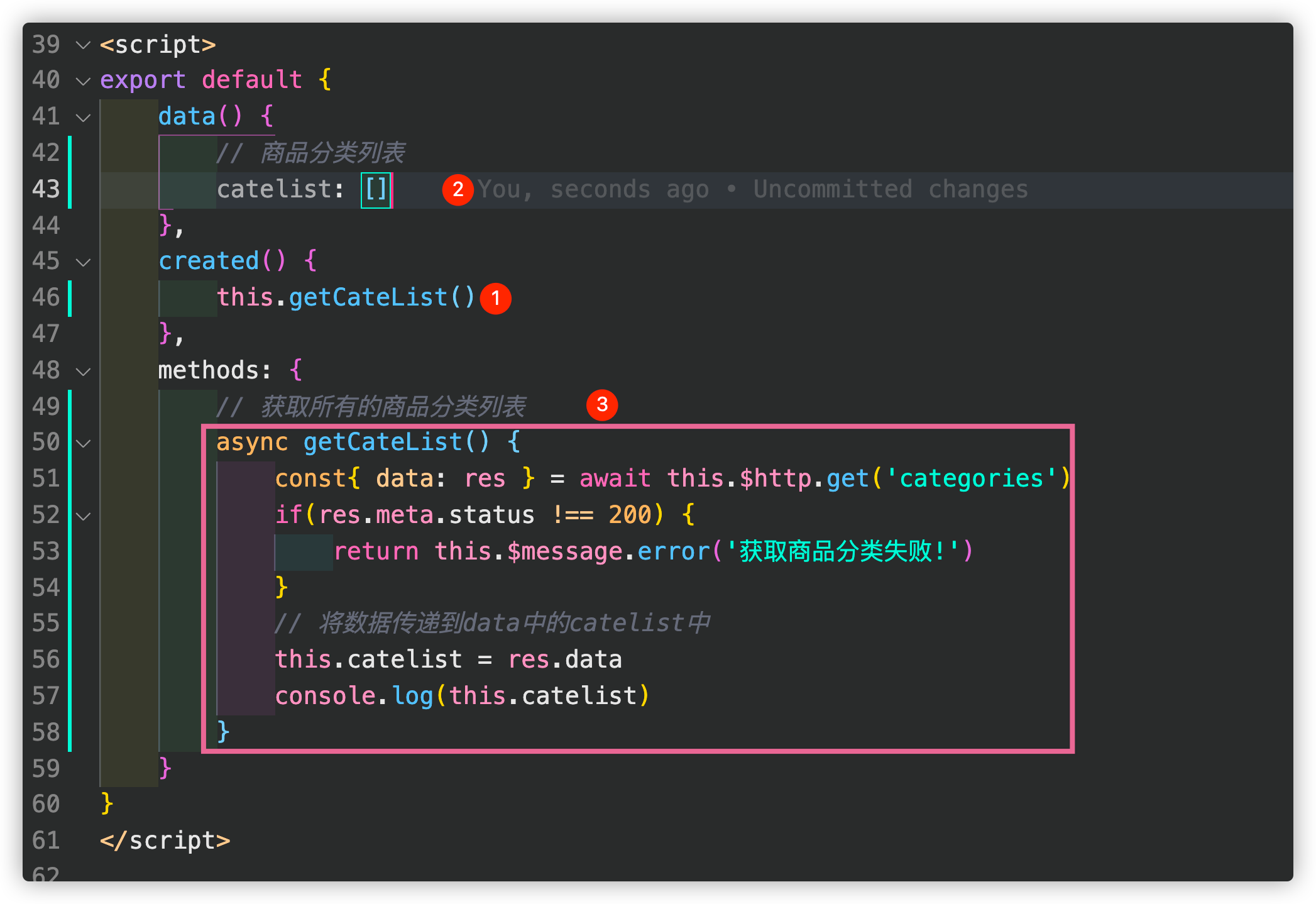Collapse async getCateList fold at line 50

click(83, 443)
